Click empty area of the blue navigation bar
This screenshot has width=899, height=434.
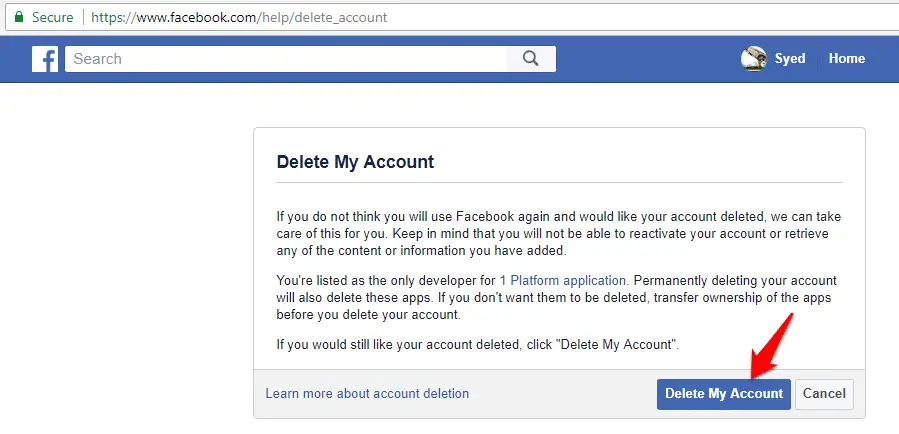pos(648,59)
